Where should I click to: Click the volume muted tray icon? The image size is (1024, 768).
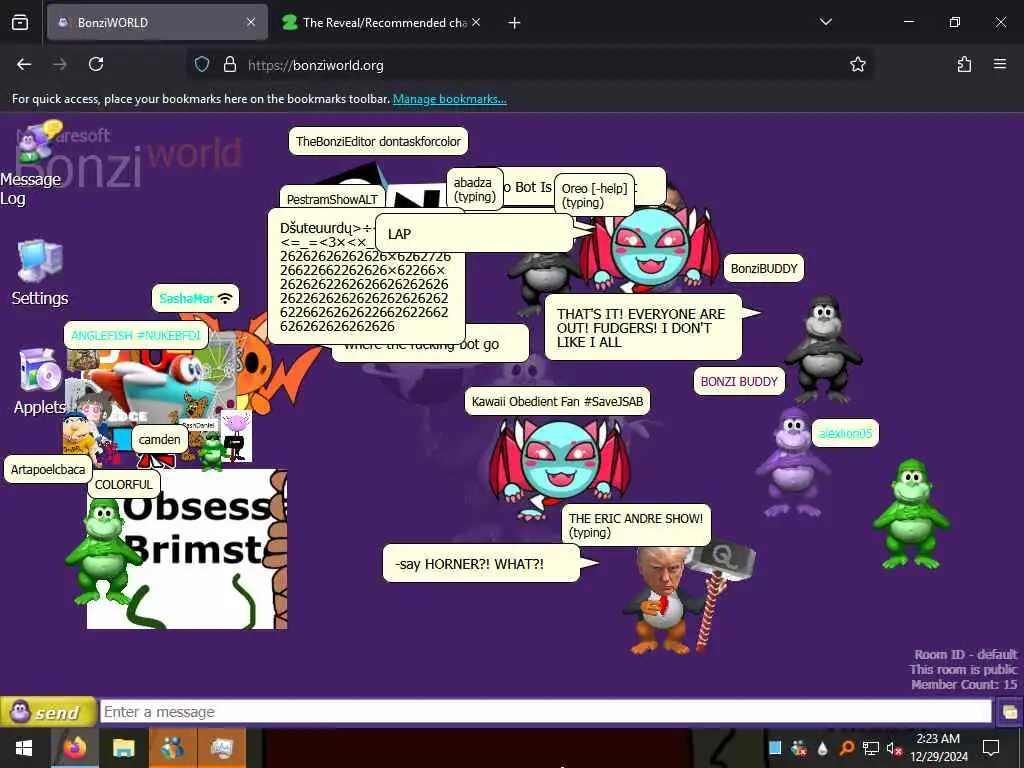click(x=894, y=748)
